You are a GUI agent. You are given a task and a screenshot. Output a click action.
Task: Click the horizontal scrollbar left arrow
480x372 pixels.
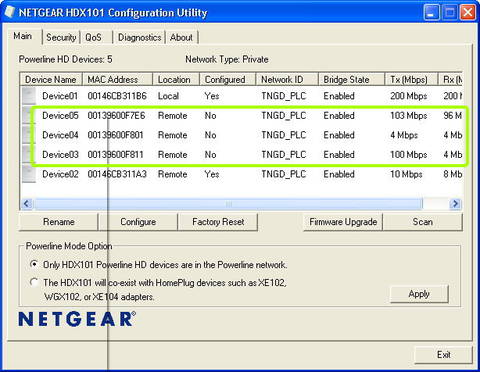click(27, 204)
